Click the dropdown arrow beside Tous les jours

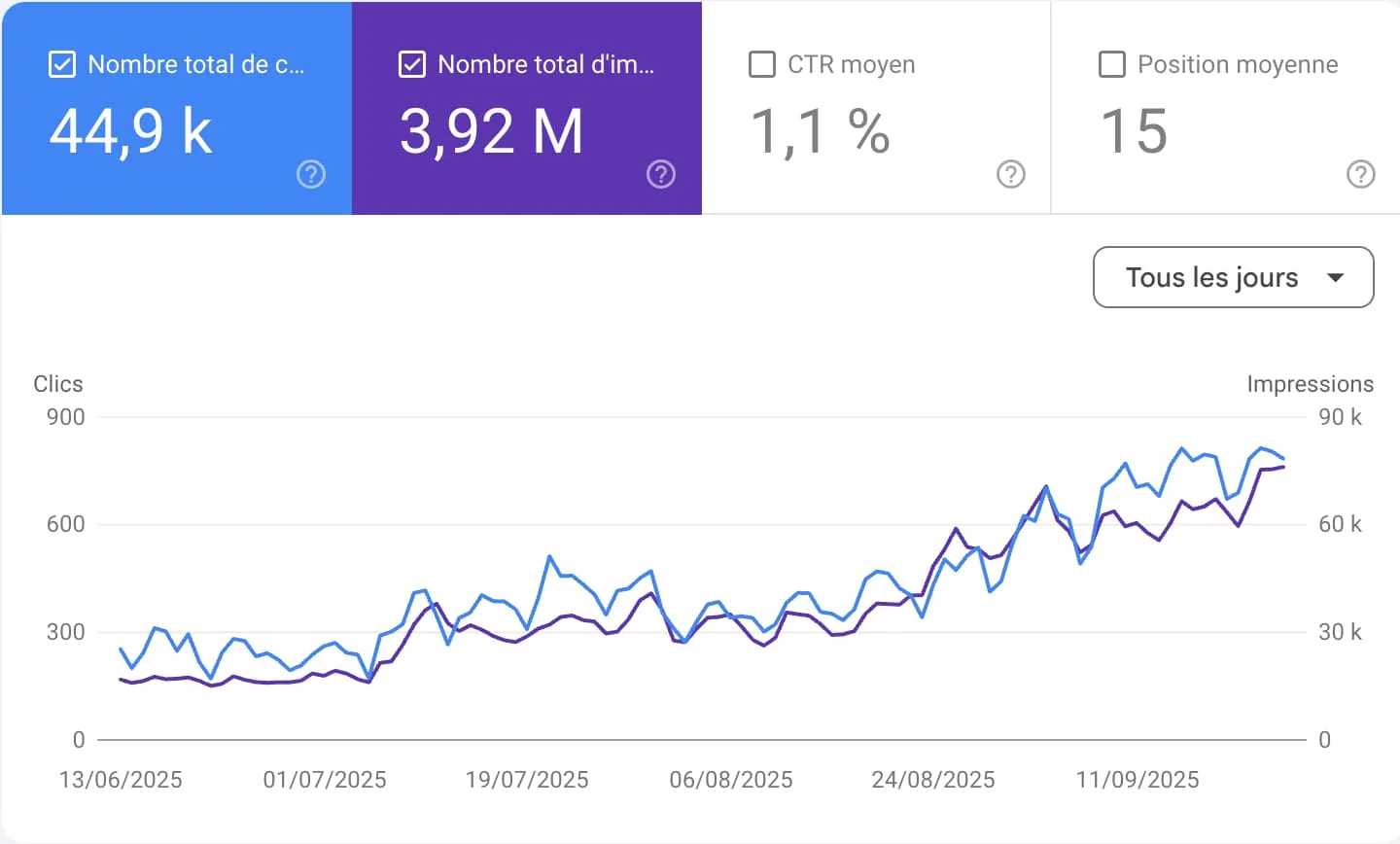click(x=1336, y=277)
